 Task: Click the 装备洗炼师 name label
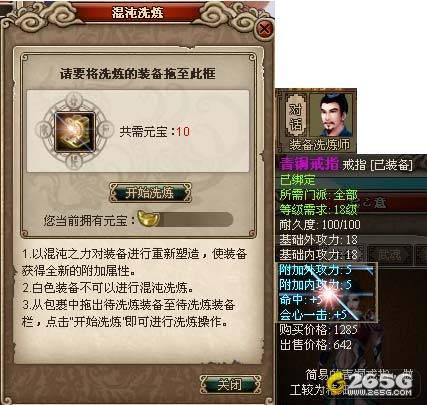(319, 145)
